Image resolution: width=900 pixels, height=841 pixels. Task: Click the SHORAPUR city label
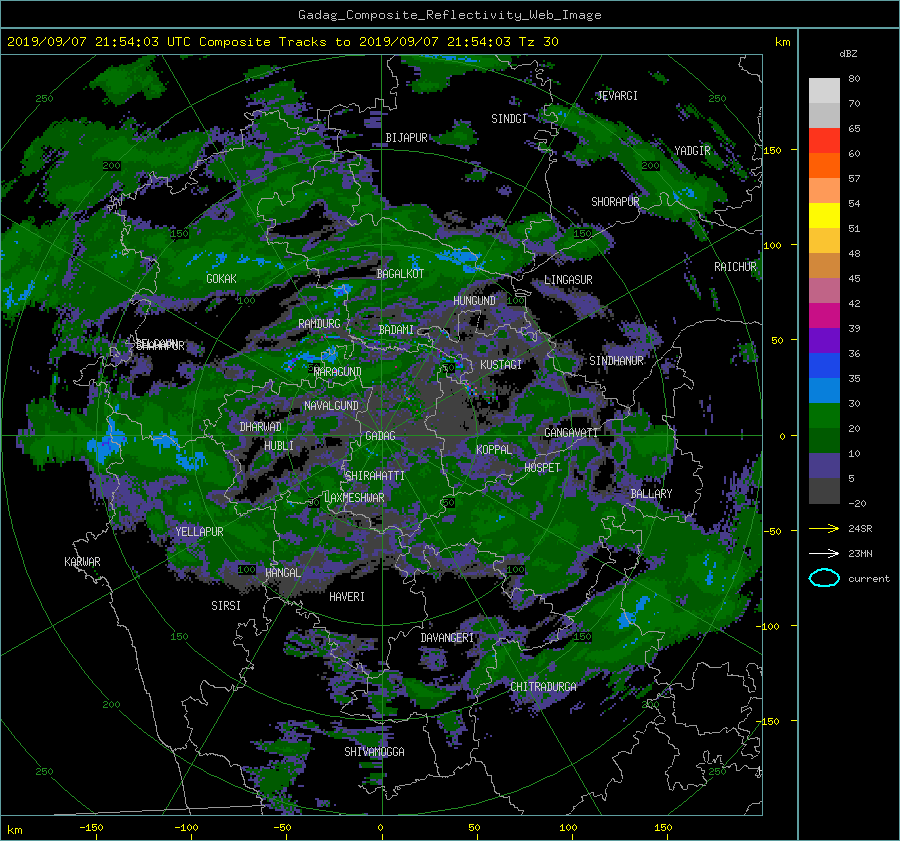coord(615,202)
